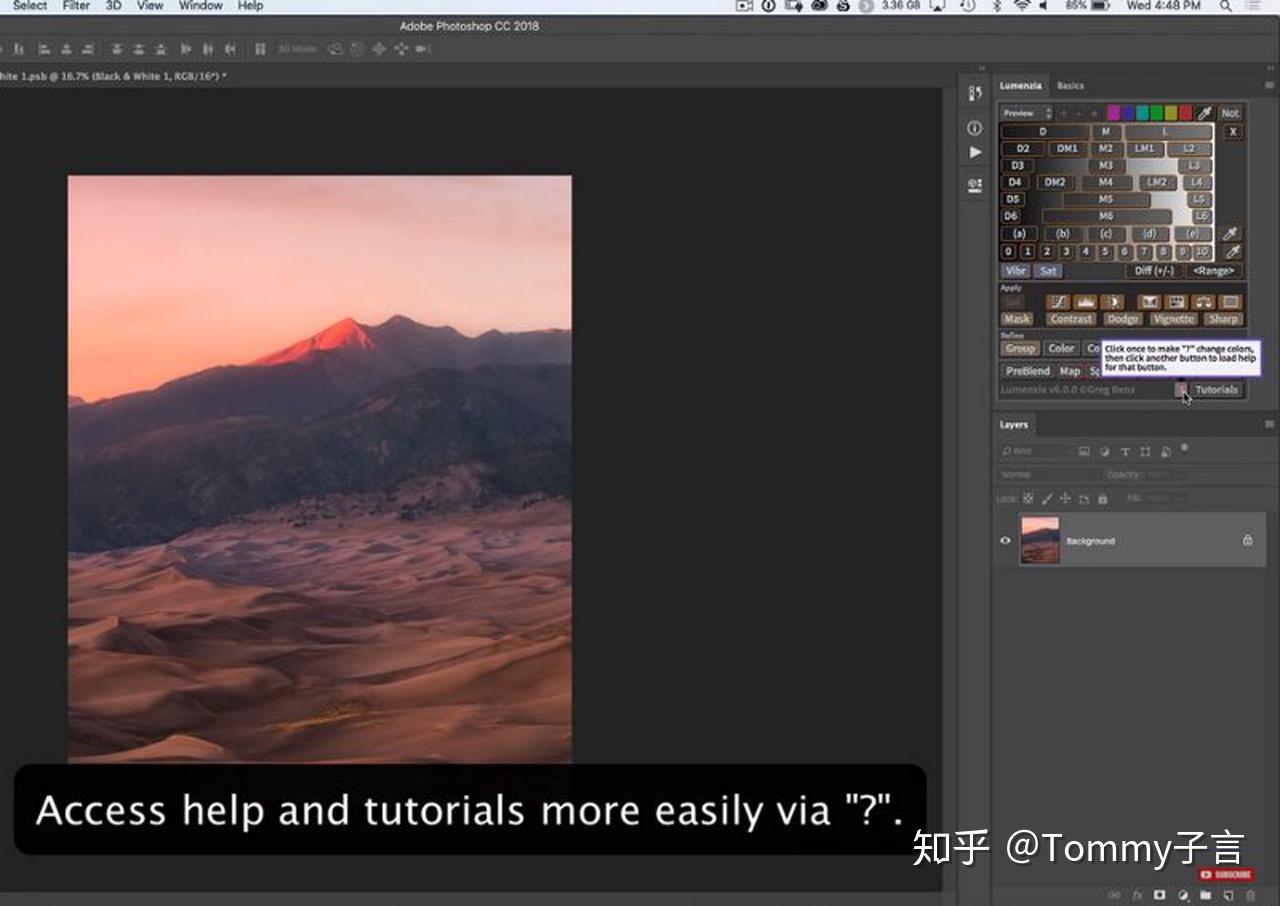Select the magenta color swatch
The height and width of the screenshot is (906, 1280).
point(1113,113)
